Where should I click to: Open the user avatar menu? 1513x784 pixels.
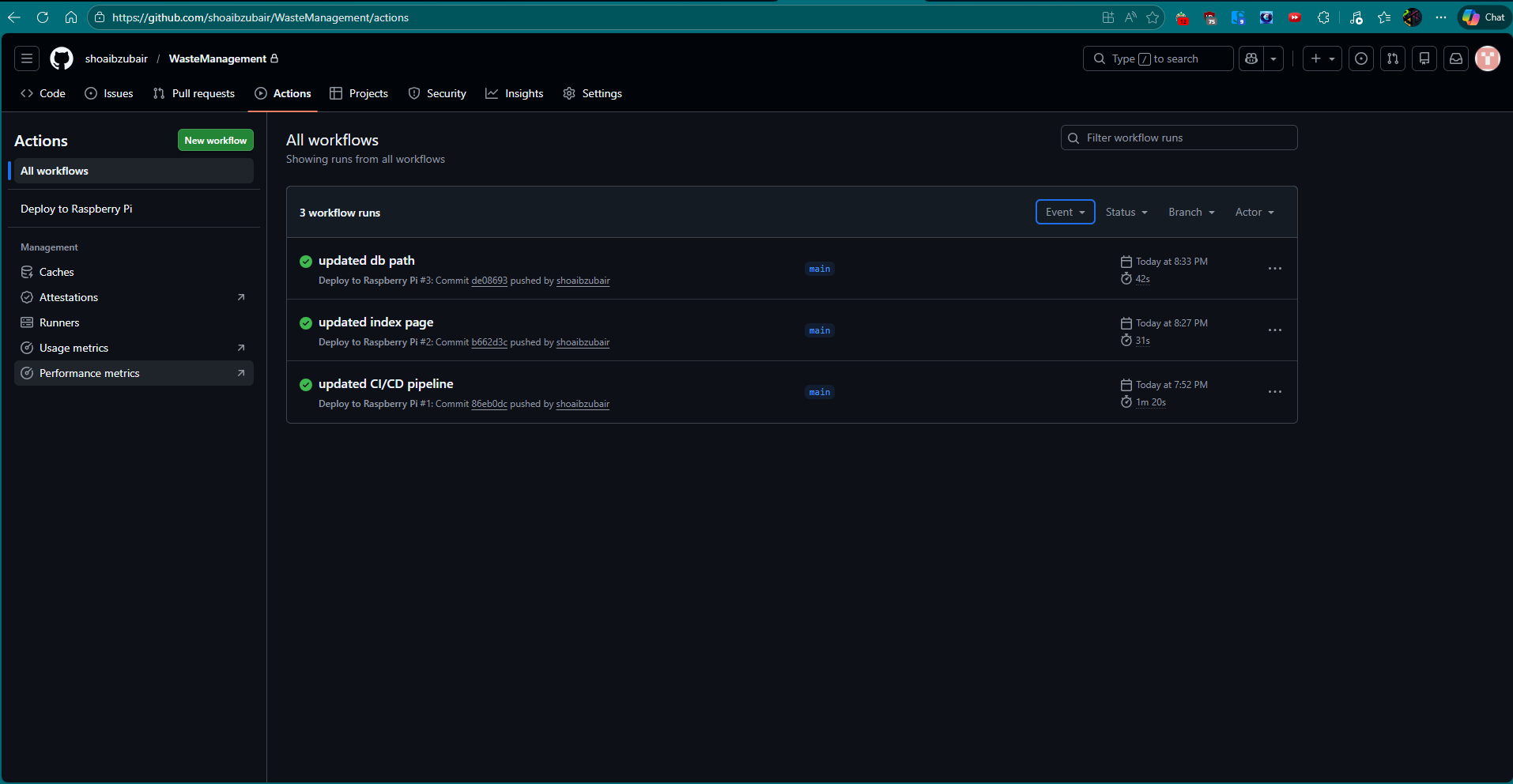1488,58
